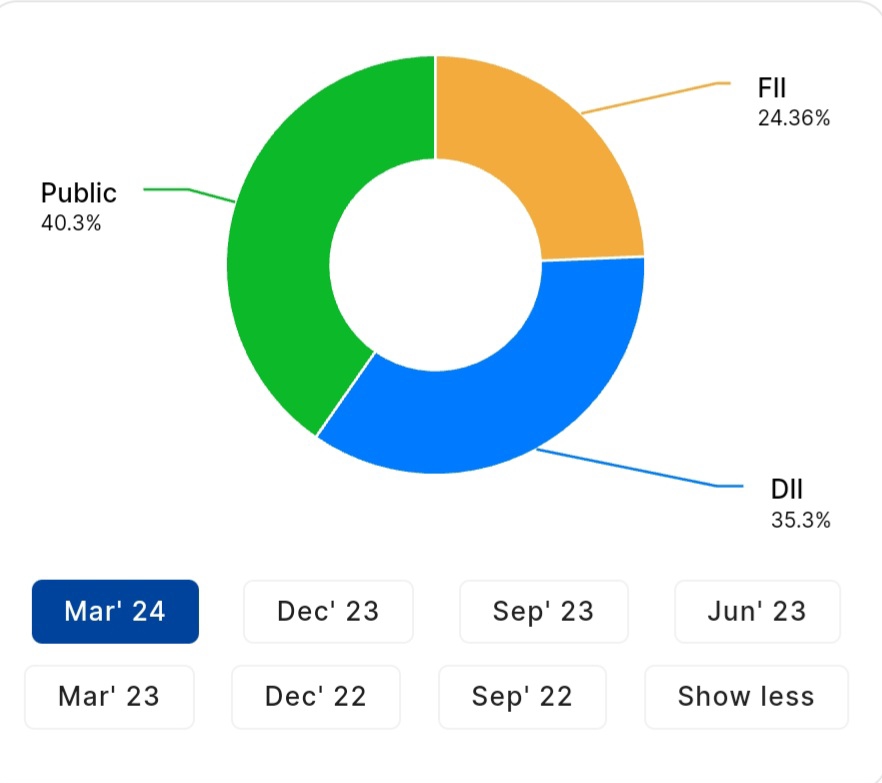Switch to the Sep' 22 period
The width and height of the screenshot is (882, 783).
522,696
